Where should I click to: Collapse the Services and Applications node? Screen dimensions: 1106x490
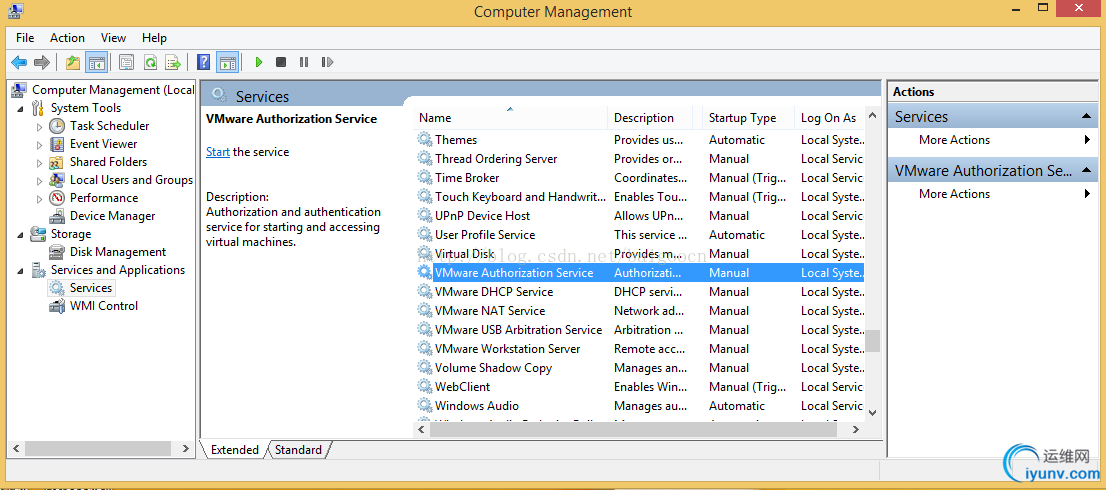pyautogui.click(x=21, y=270)
